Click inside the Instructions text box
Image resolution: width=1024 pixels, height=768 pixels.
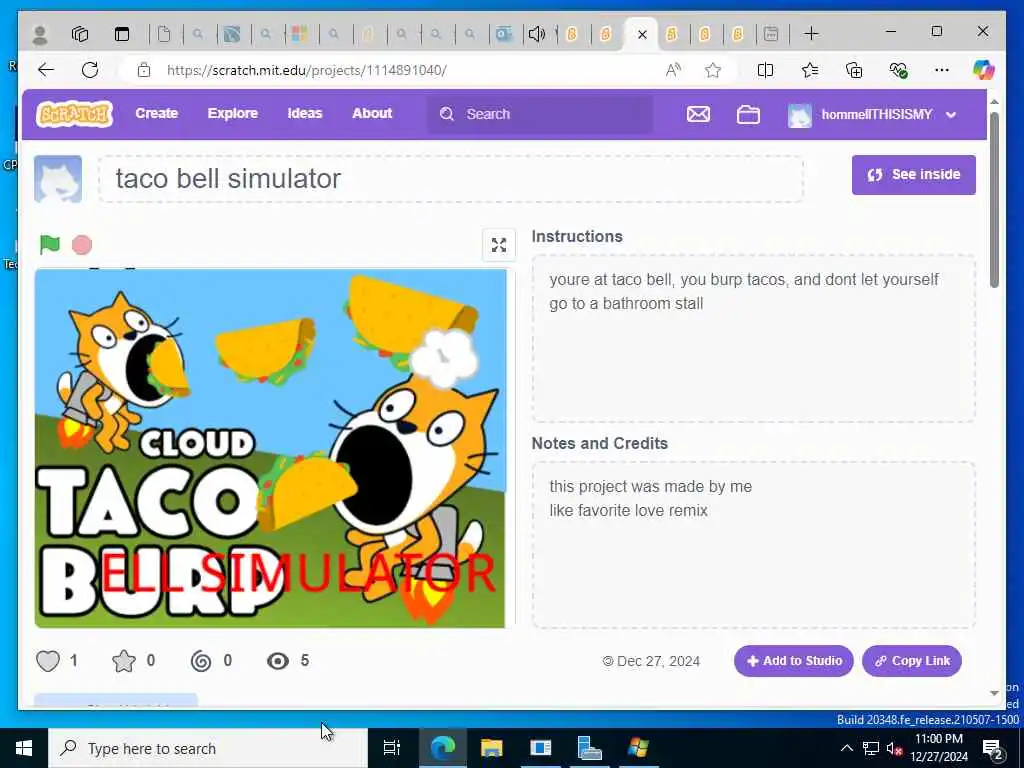(754, 338)
